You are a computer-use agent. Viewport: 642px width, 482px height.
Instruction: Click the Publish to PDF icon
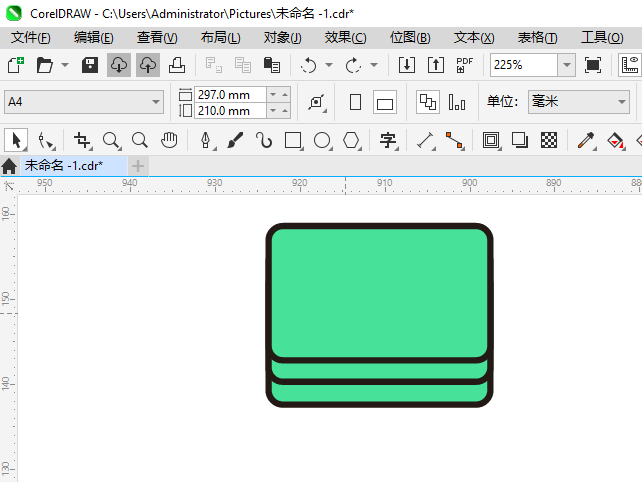(465, 65)
